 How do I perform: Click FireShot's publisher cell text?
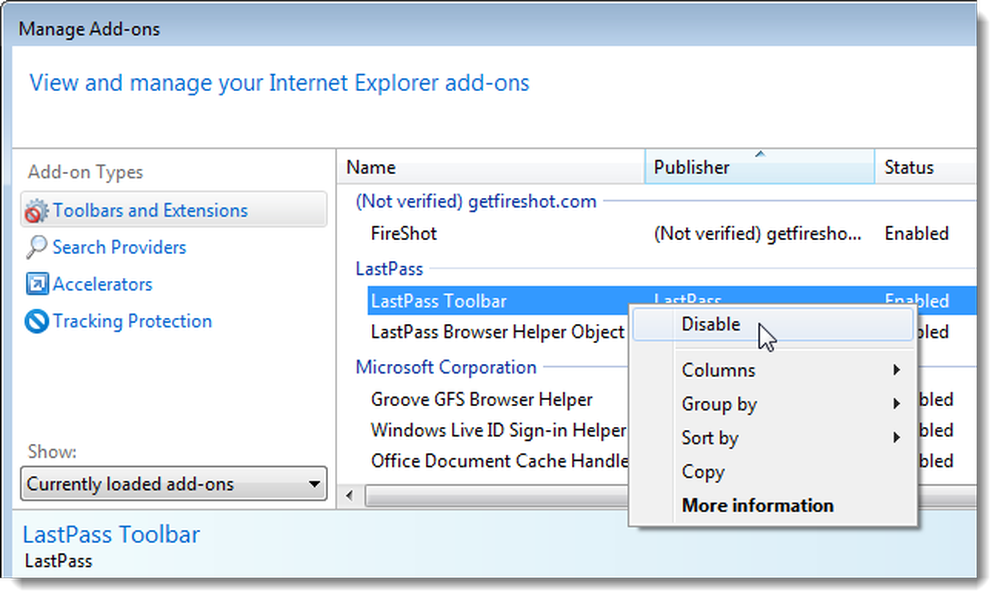click(x=758, y=234)
